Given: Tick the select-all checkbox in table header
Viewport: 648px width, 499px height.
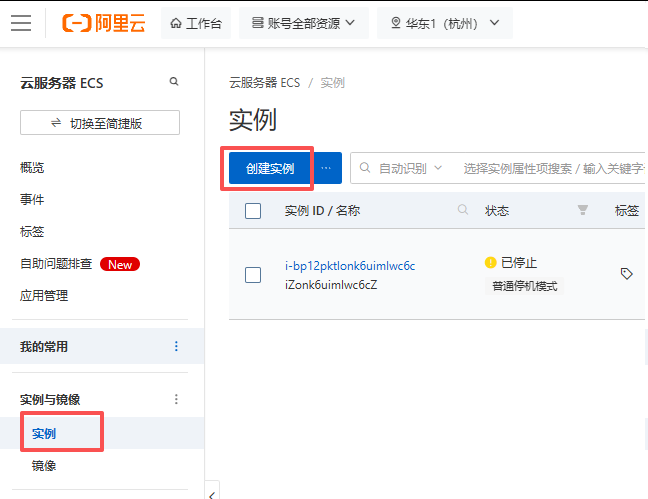Looking at the screenshot, I should pos(253,211).
